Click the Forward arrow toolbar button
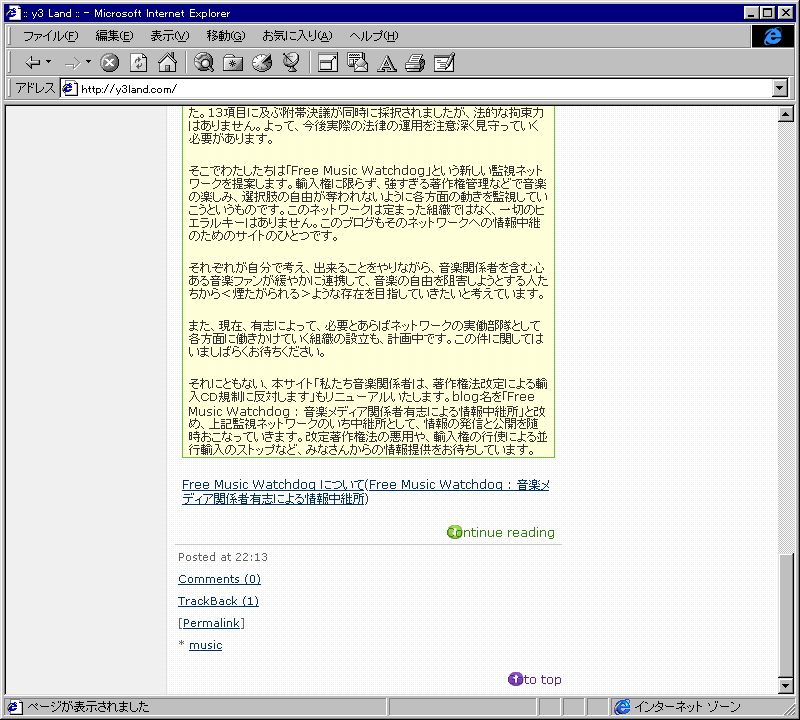The width and height of the screenshot is (800, 720). pyautogui.click(x=72, y=63)
